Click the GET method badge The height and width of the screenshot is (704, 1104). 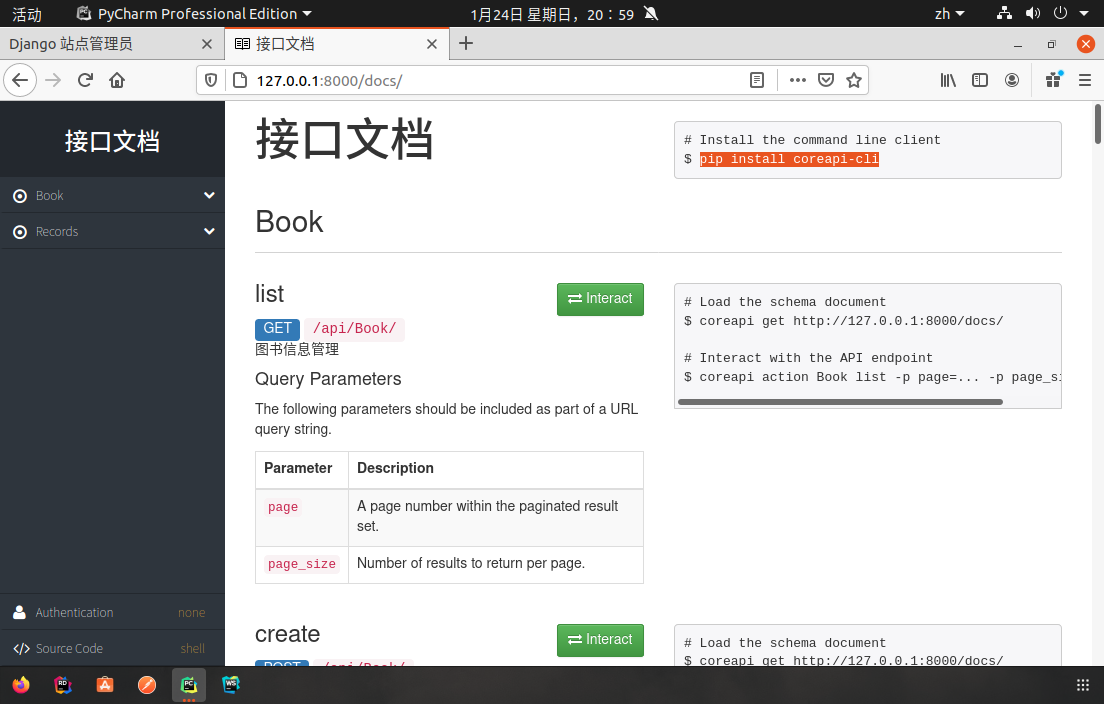(x=277, y=329)
